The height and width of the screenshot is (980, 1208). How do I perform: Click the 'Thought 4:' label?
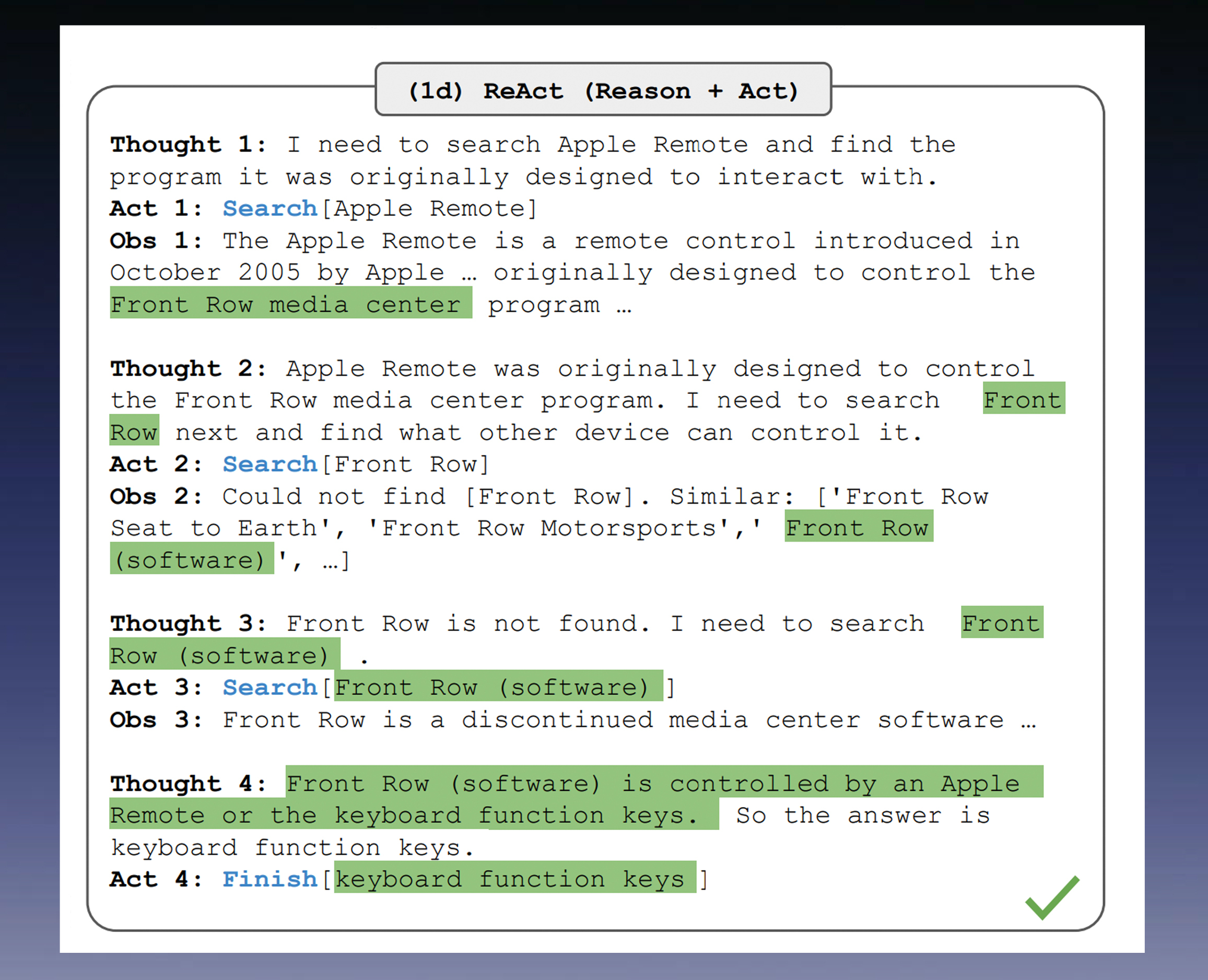tap(187, 784)
